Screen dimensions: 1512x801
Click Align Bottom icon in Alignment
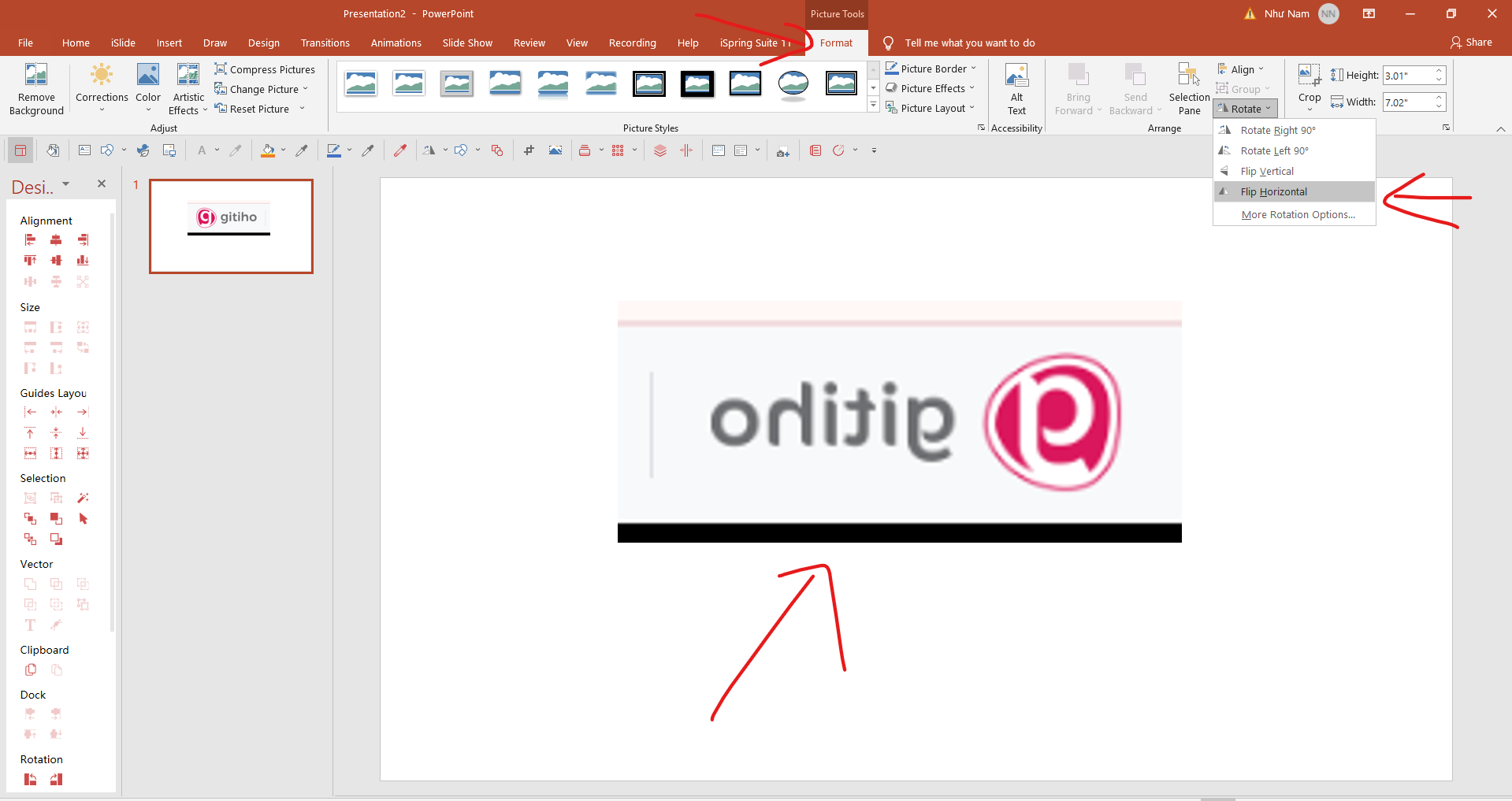83,261
